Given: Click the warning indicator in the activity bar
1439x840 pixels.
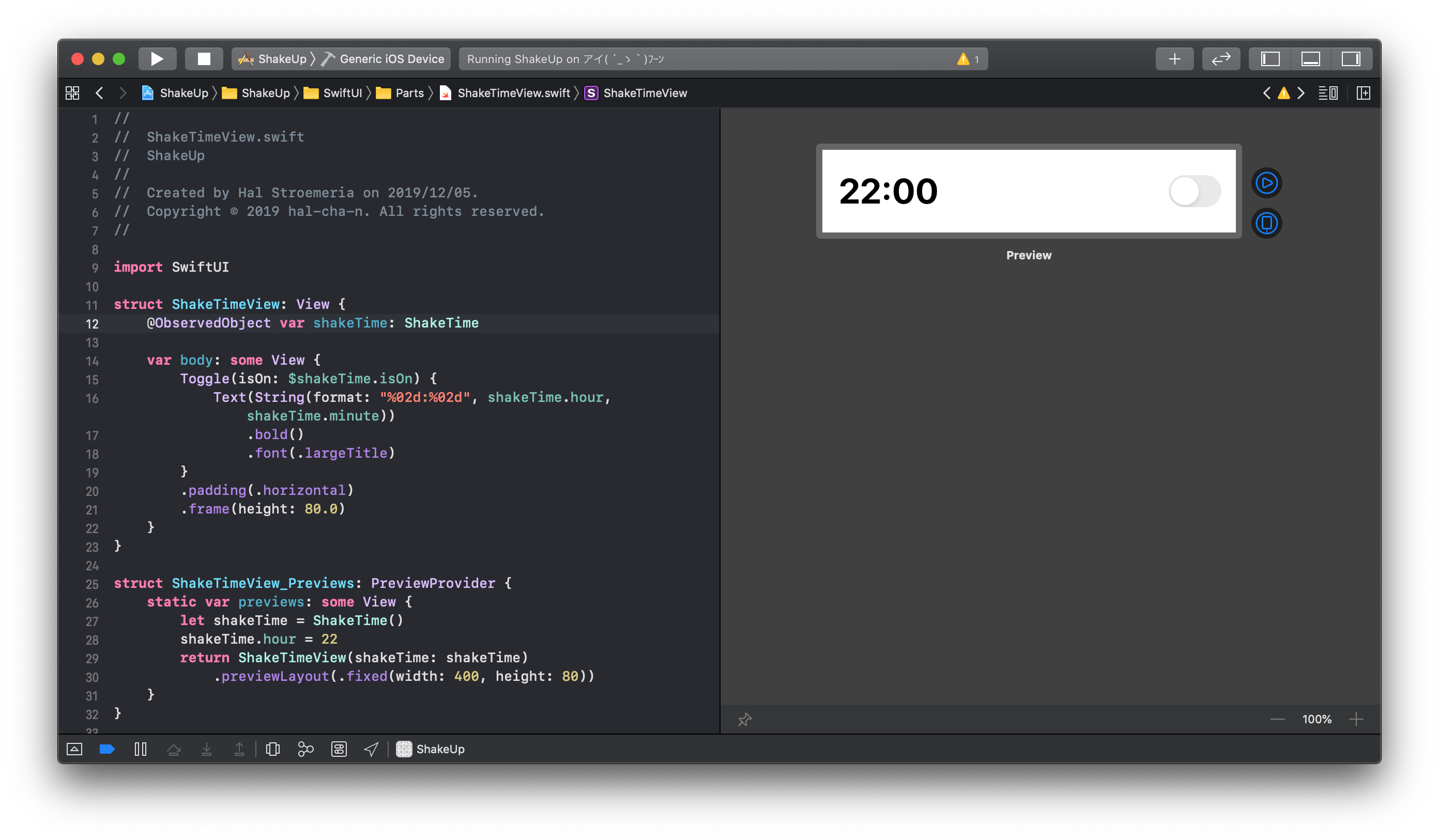Looking at the screenshot, I should tap(967, 59).
